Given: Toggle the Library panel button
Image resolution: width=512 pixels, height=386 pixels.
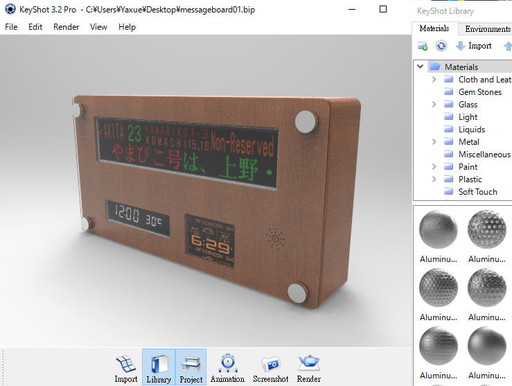Looking at the screenshot, I should [159, 367].
